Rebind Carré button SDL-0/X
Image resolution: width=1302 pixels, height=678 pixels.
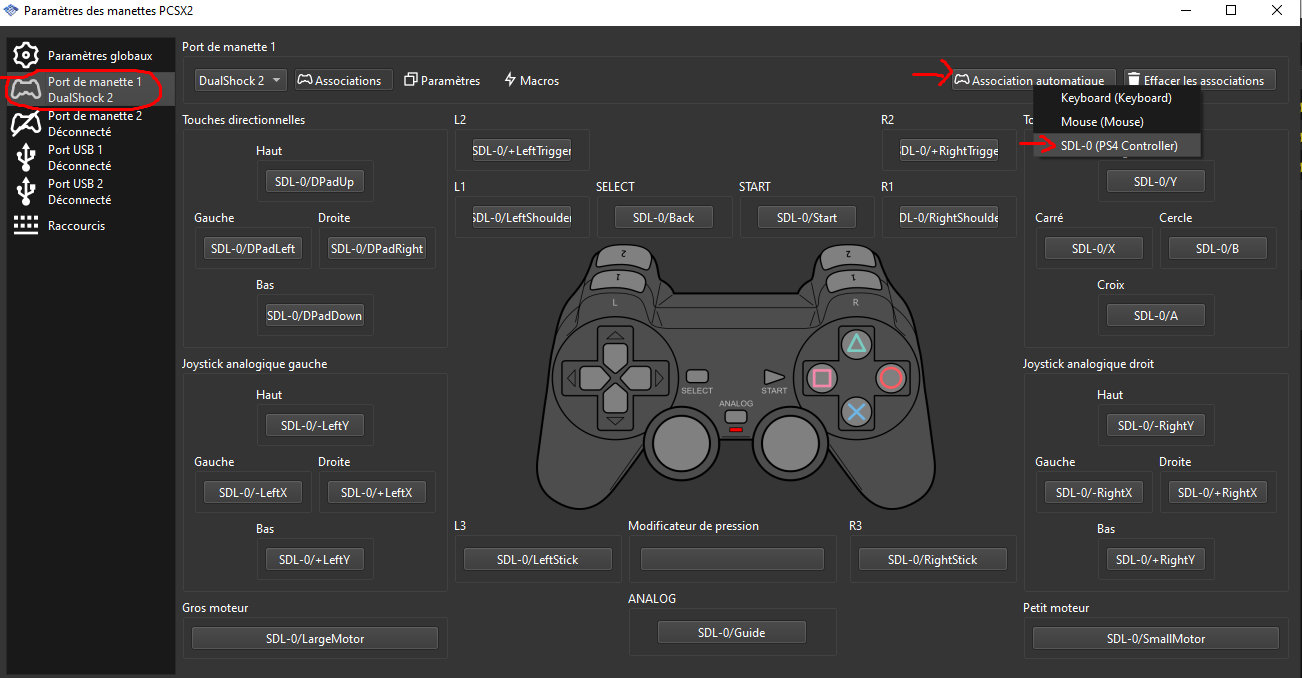tap(1093, 248)
